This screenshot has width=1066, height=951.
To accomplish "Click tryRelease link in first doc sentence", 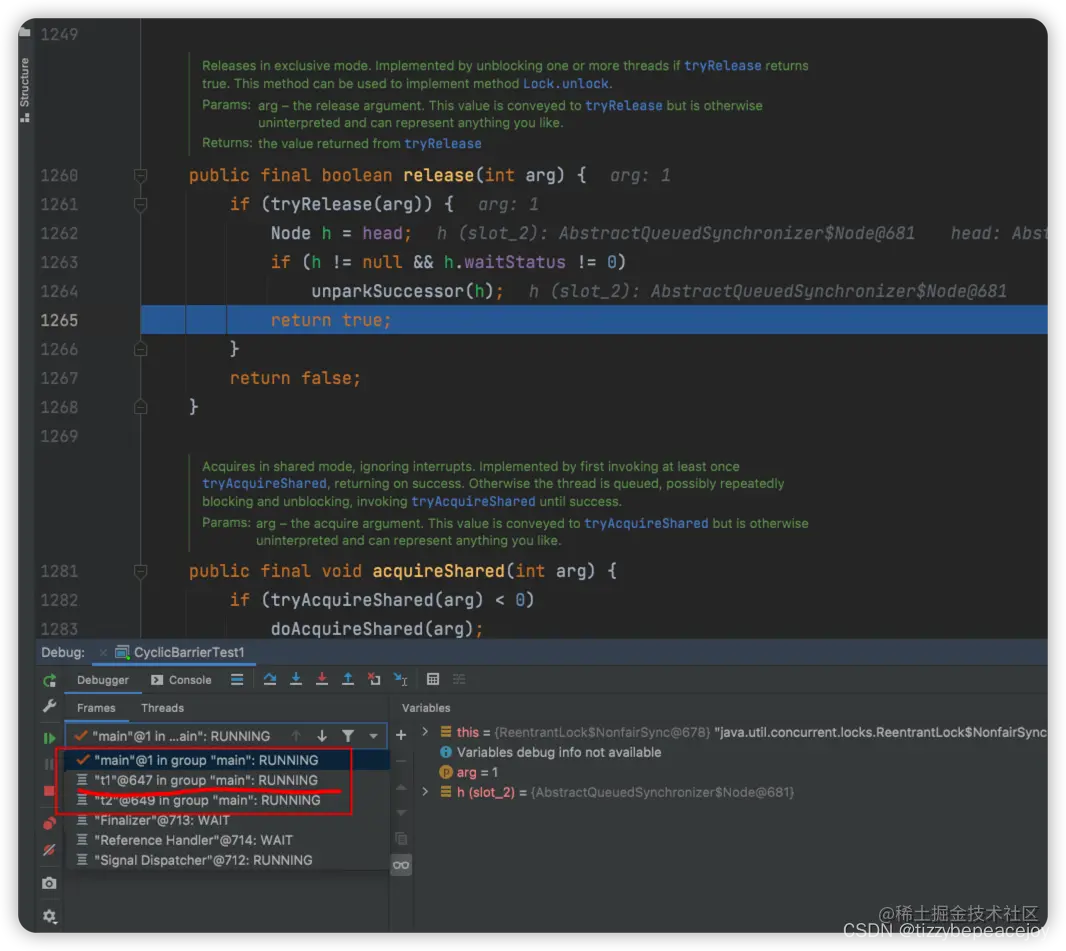I will click(x=722, y=66).
